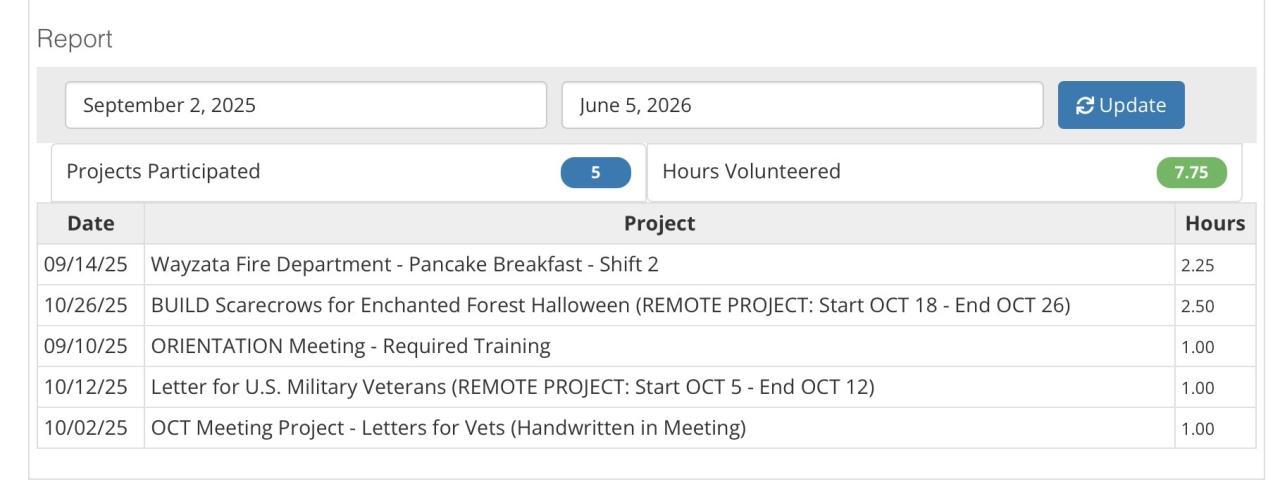Click the Hours column header
The height and width of the screenshot is (494, 1280).
(1214, 224)
